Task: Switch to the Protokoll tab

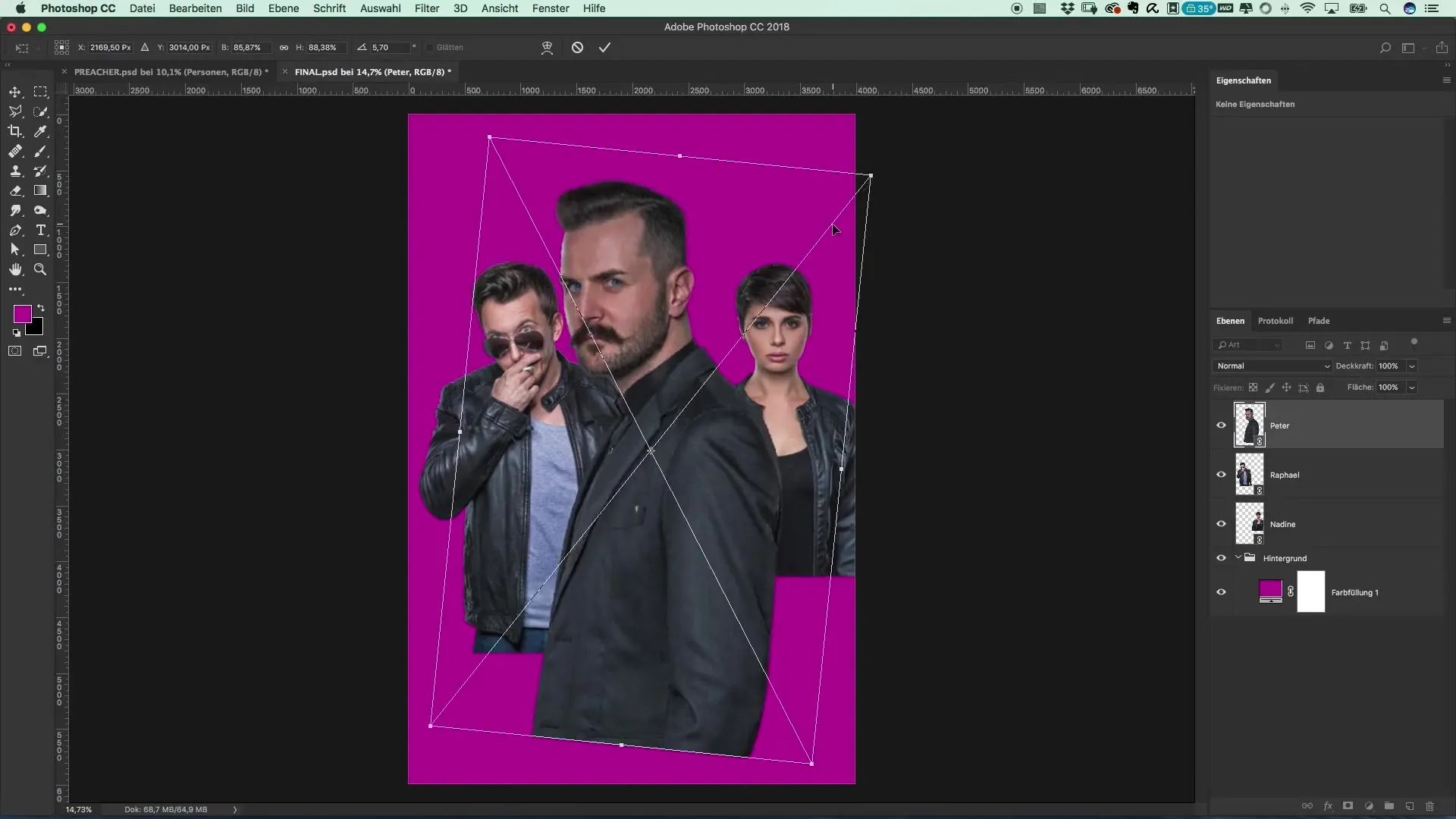Action: 1275,321
